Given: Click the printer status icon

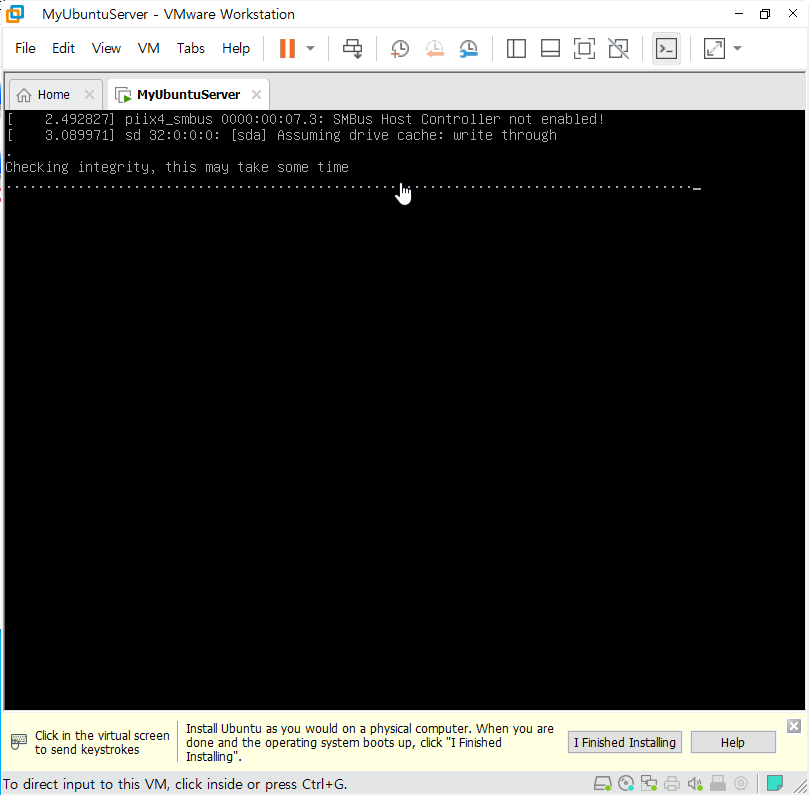Looking at the screenshot, I should [672, 784].
